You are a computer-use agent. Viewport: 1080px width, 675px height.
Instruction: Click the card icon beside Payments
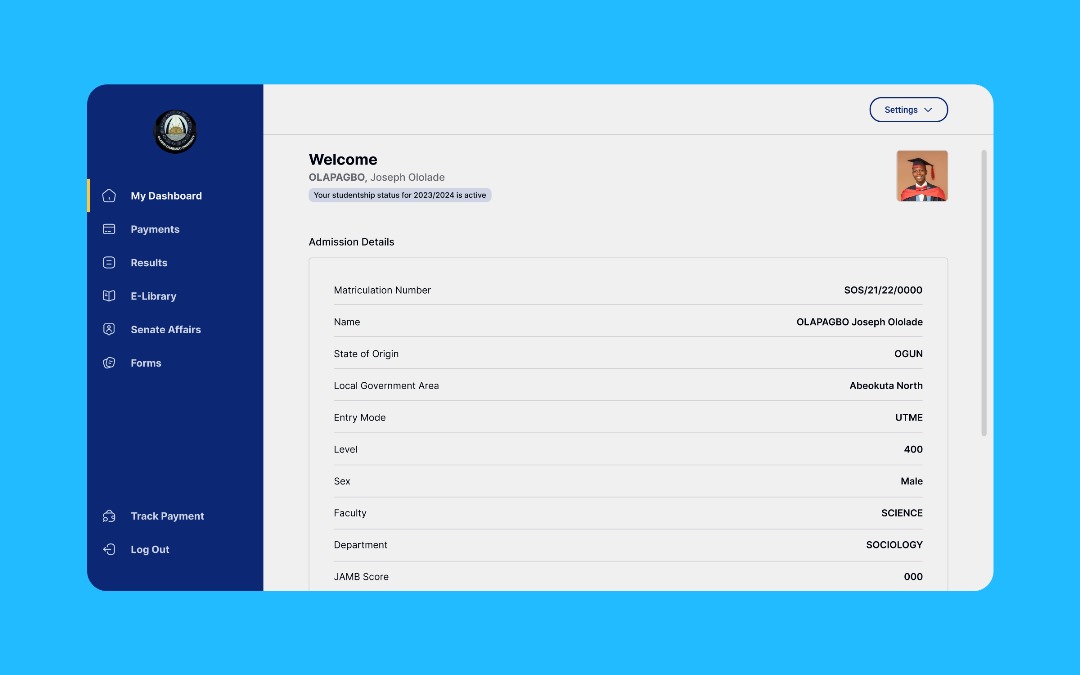tap(109, 229)
